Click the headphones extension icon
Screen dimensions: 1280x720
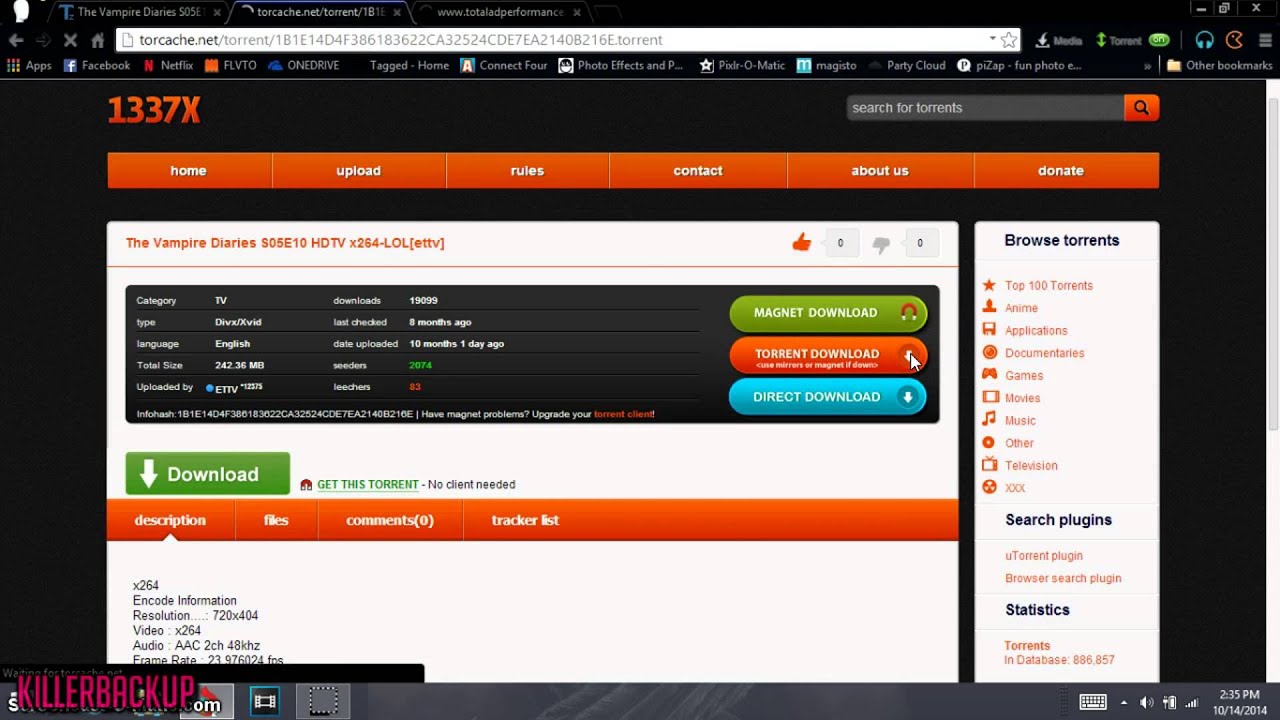1204,40
